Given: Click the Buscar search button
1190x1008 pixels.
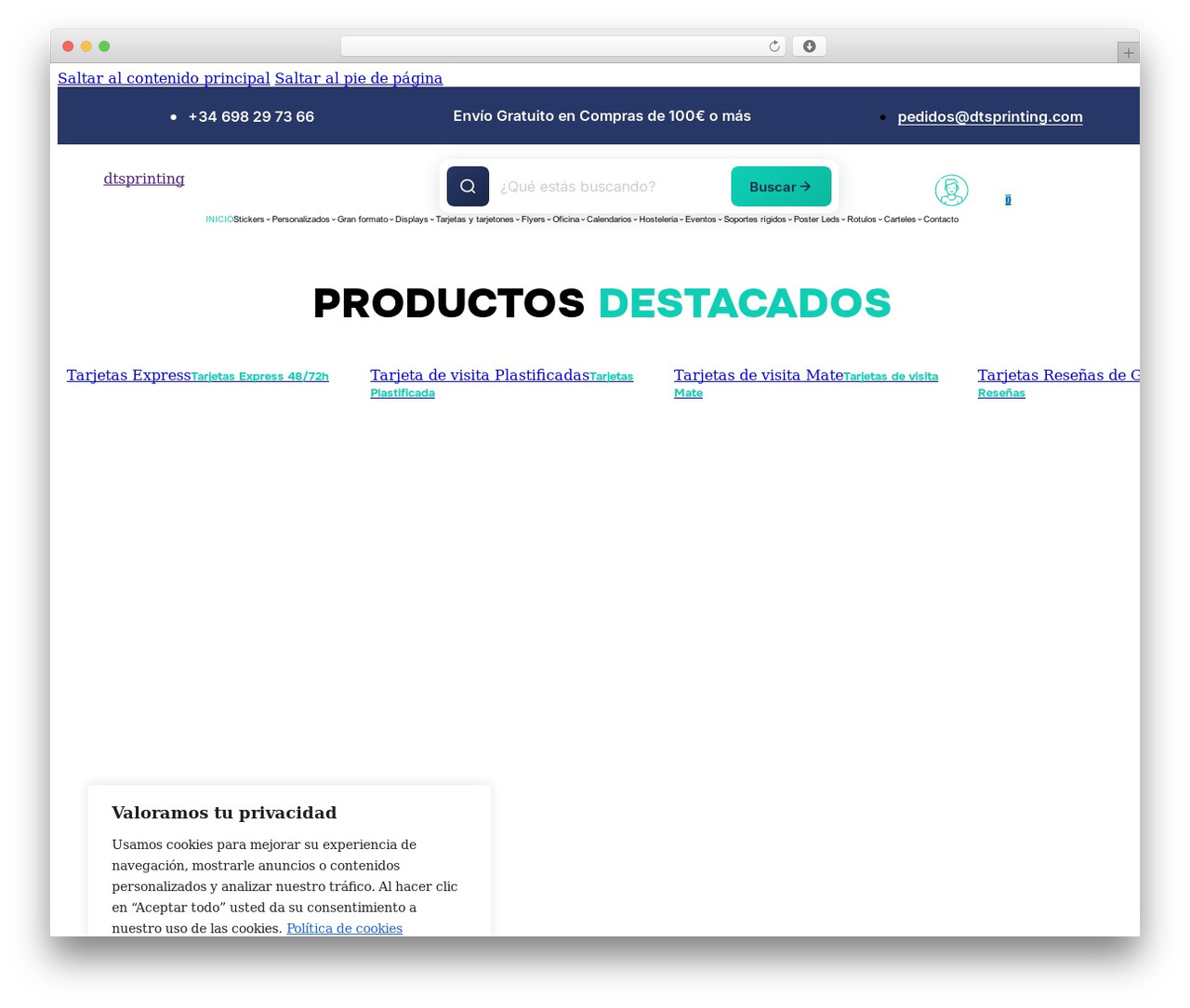Looking at the screenshot, I should 781,187.
